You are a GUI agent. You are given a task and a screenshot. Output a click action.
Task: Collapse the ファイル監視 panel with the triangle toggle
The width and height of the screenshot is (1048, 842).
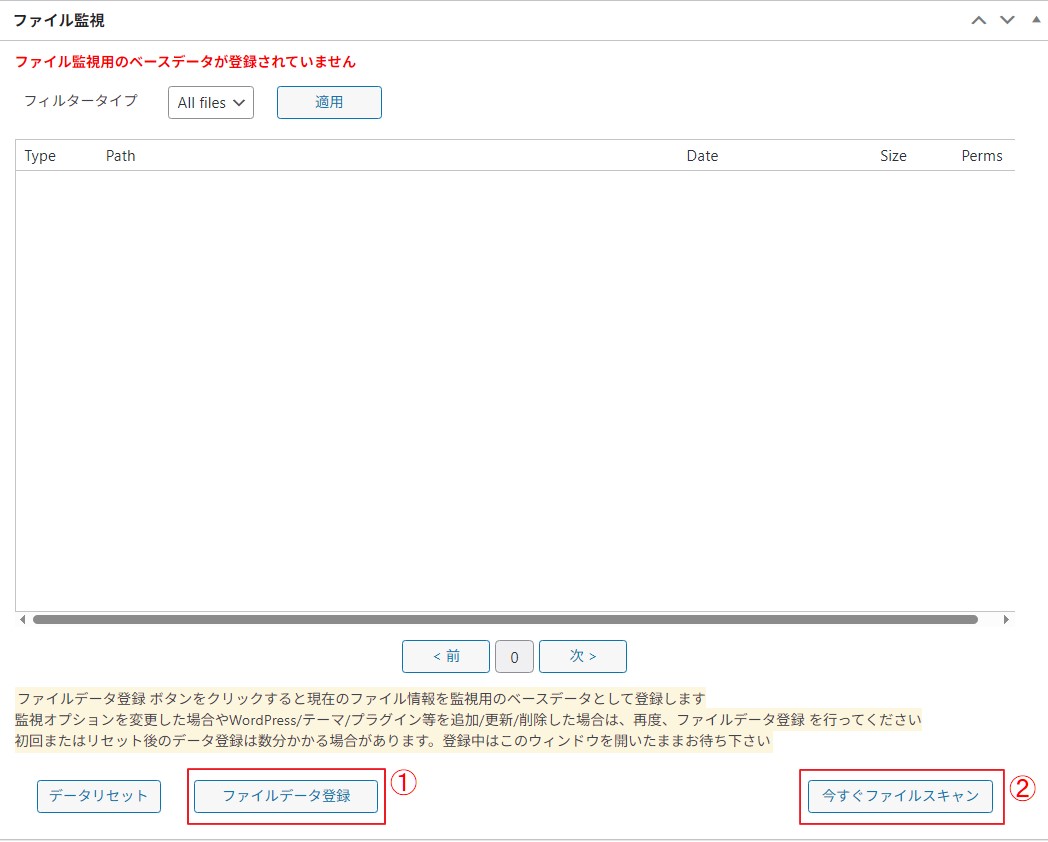pyautogui.click(x=1035, y=20)
